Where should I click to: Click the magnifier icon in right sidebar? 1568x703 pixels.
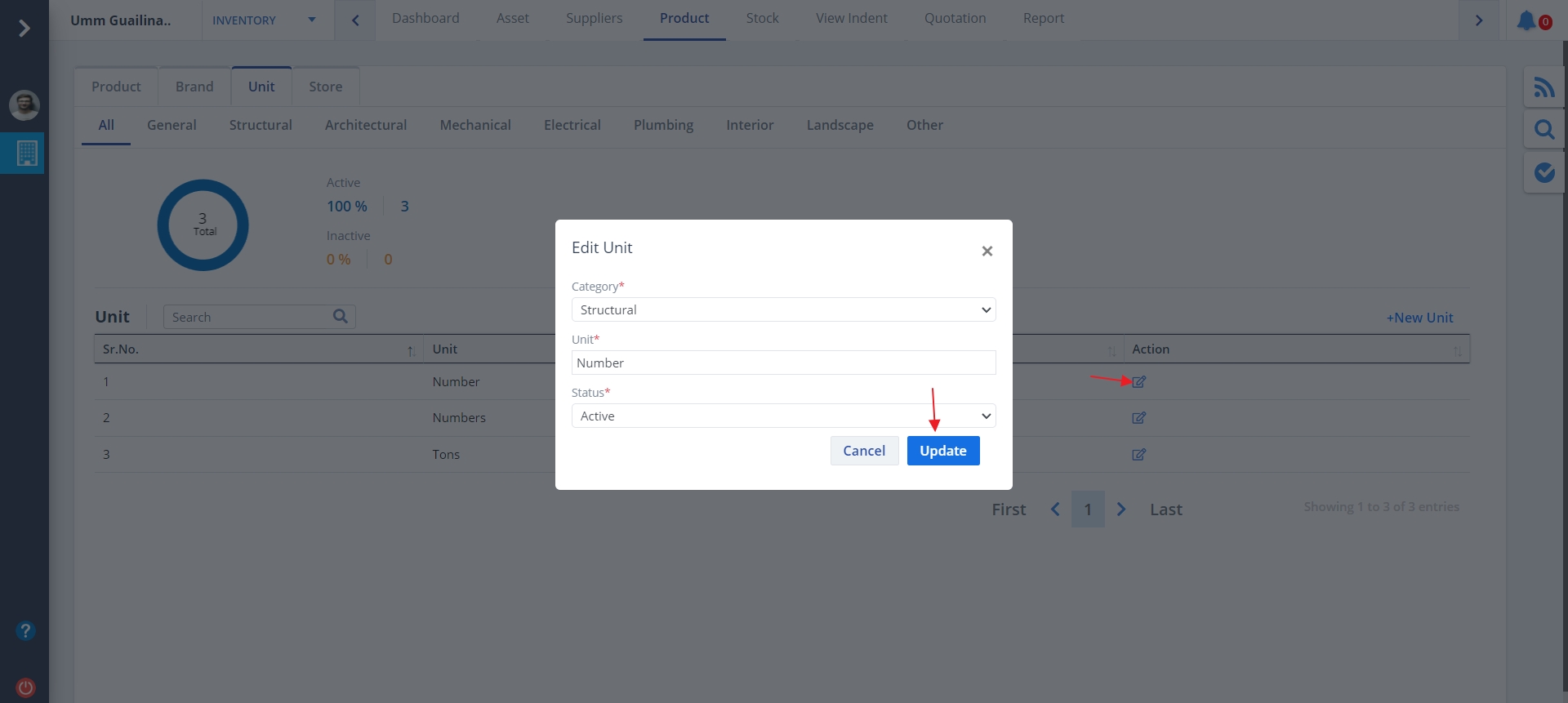1543,130
